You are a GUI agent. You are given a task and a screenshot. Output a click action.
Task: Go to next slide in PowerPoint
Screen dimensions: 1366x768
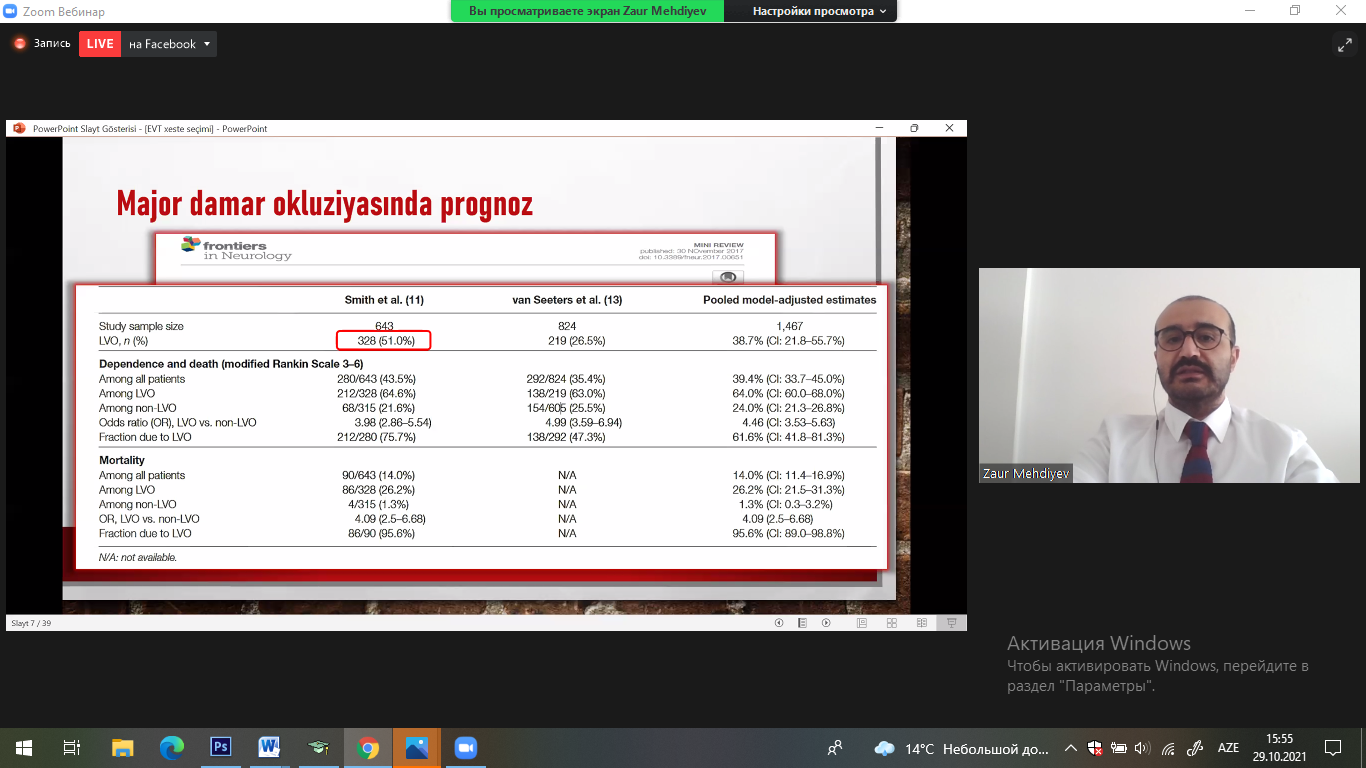pyautogui.click(x=826, y=623)
